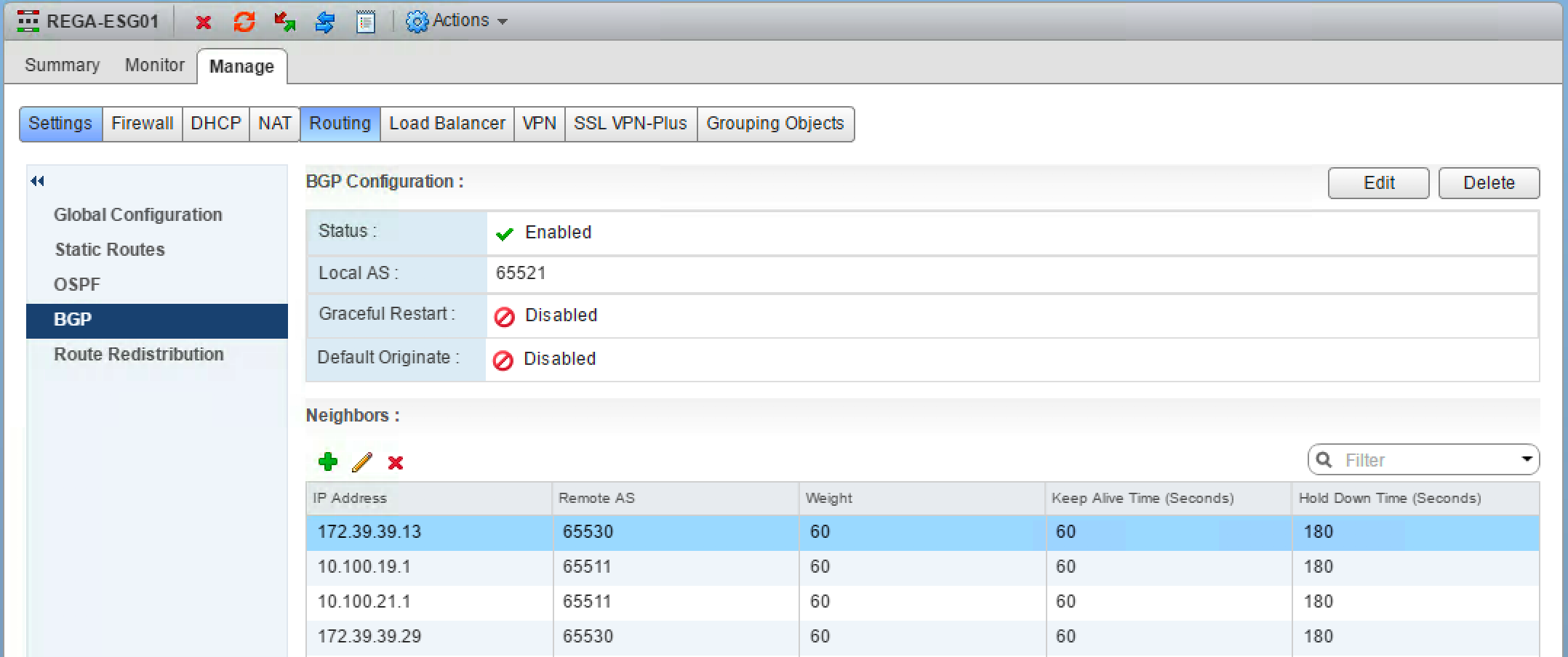Viewport: 1568px width, 657px height.
Task: Open Route Redistribution in sidebar
Action: [x=139, y=355]
